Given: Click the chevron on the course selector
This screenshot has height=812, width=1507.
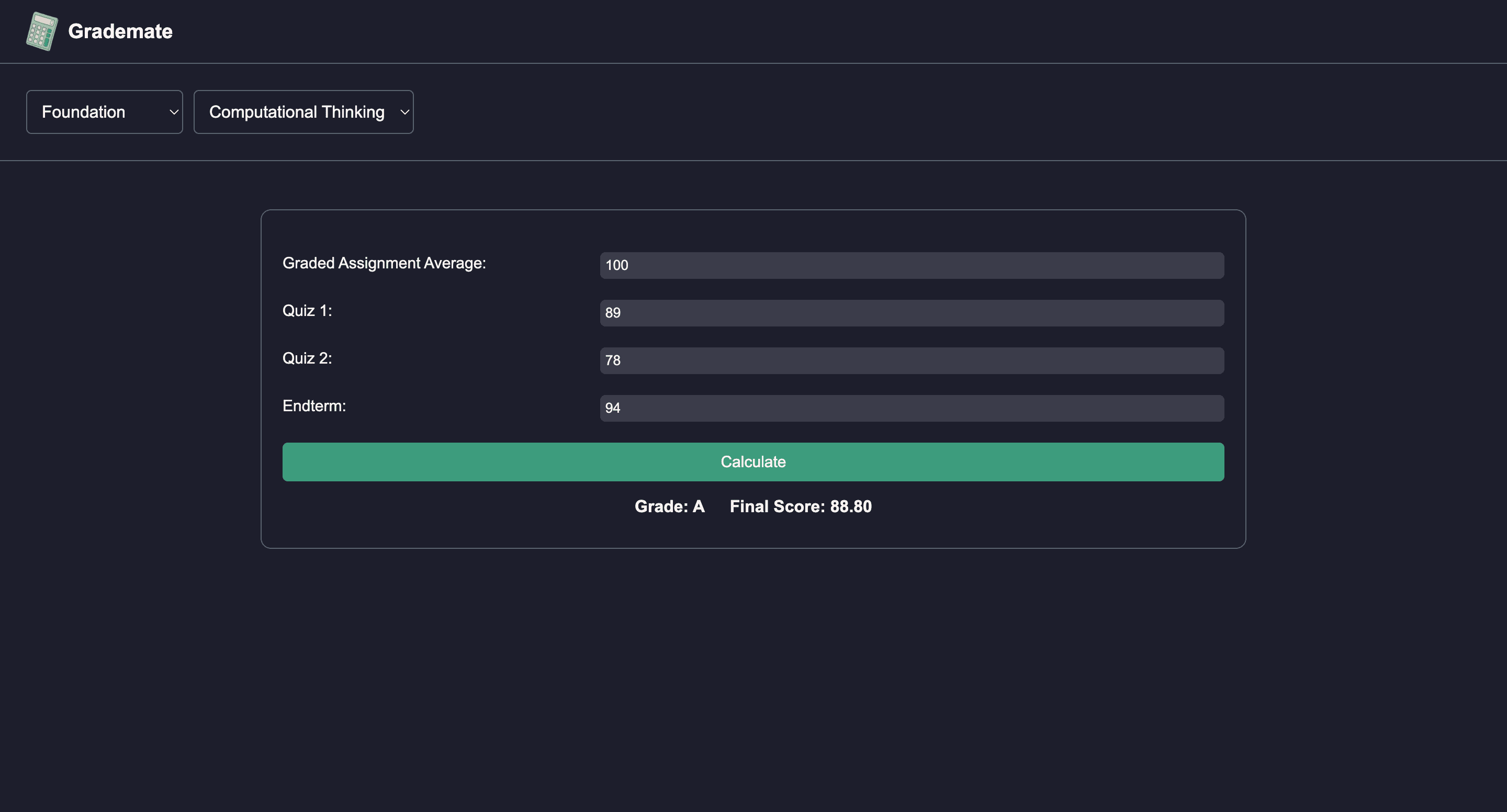Looking at the screenshot, I should point(404,112).
